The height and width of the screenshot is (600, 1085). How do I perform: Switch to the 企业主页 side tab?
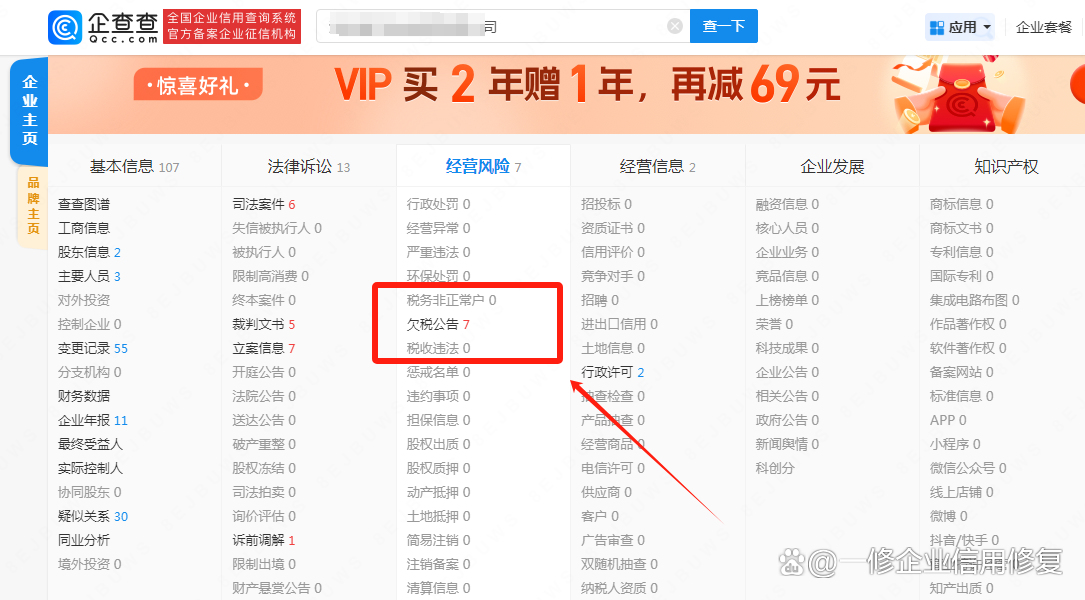click(29, 111)
